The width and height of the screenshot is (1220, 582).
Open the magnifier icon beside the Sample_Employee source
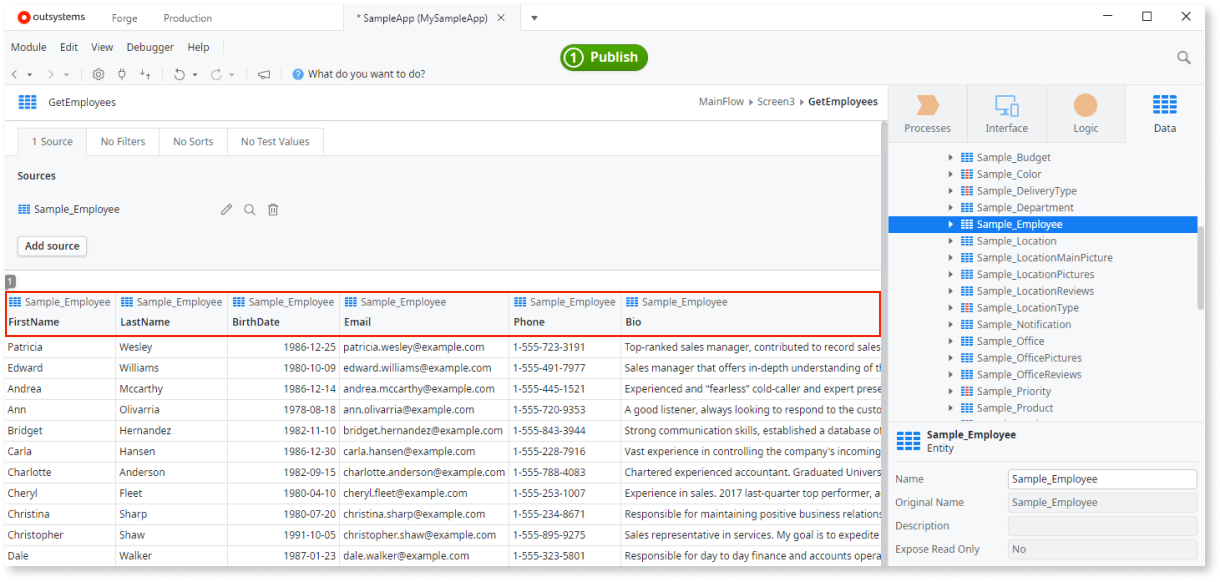tap(249, 209)
